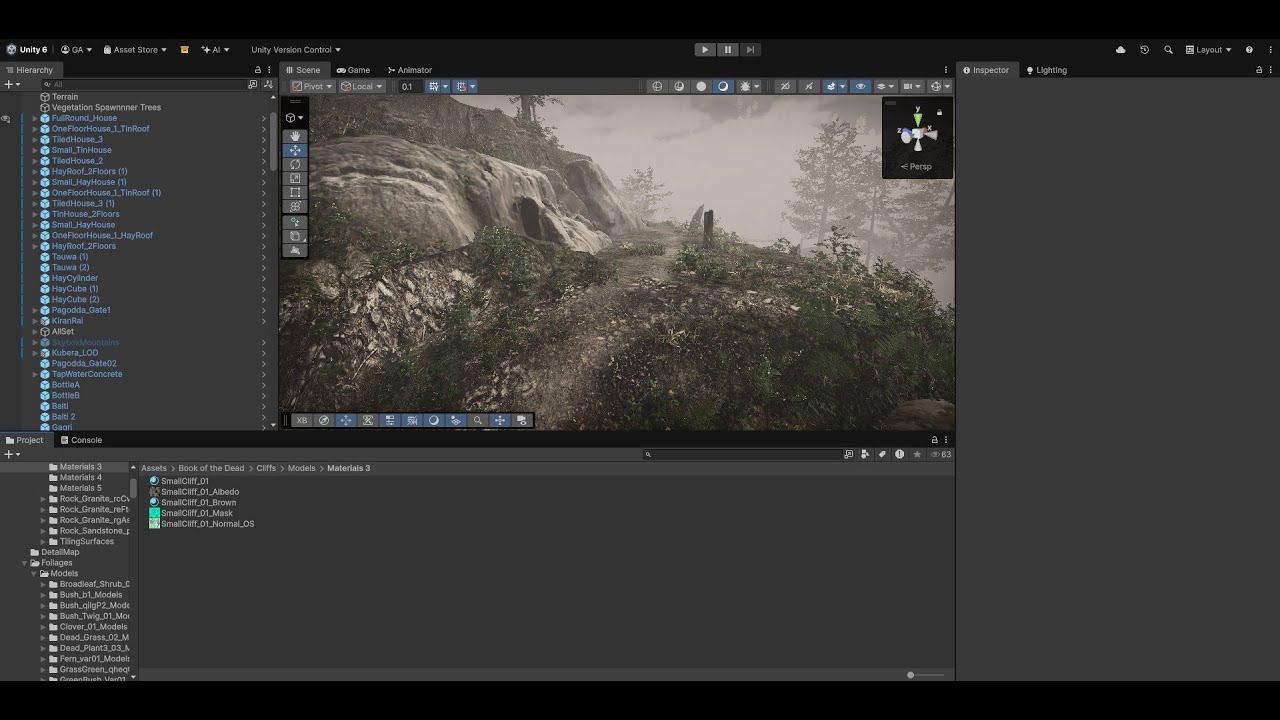The height and width of the screenshot is (720, 1280).
Task: Switch to the Game tab
Action: [353, 70]
